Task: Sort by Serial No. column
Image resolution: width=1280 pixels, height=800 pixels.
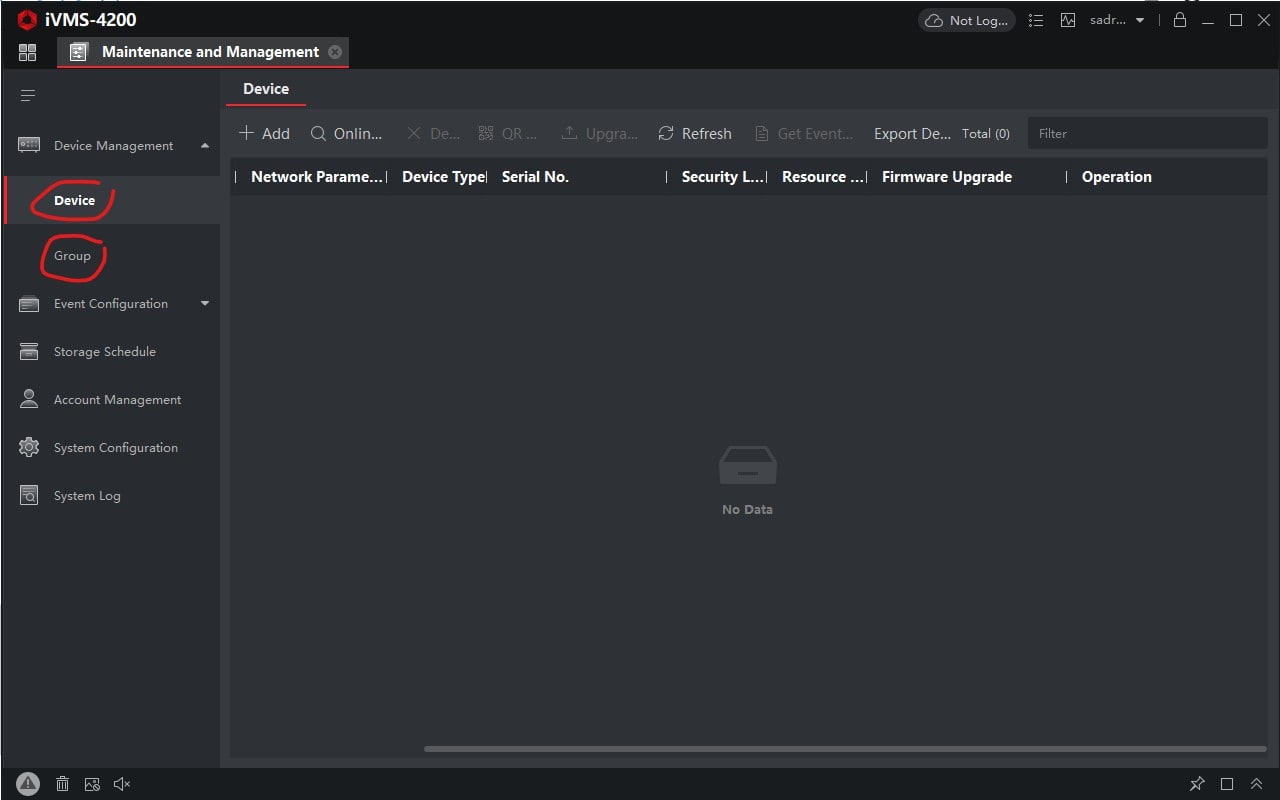Action: click(x=535, y=177)
